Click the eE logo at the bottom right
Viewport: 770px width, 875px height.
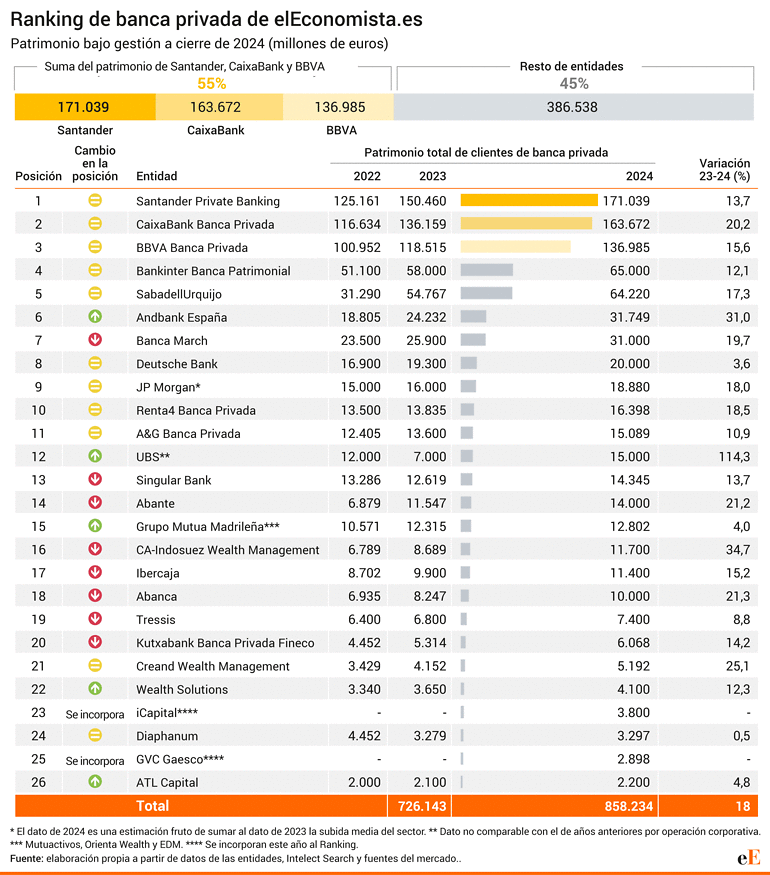748,858
